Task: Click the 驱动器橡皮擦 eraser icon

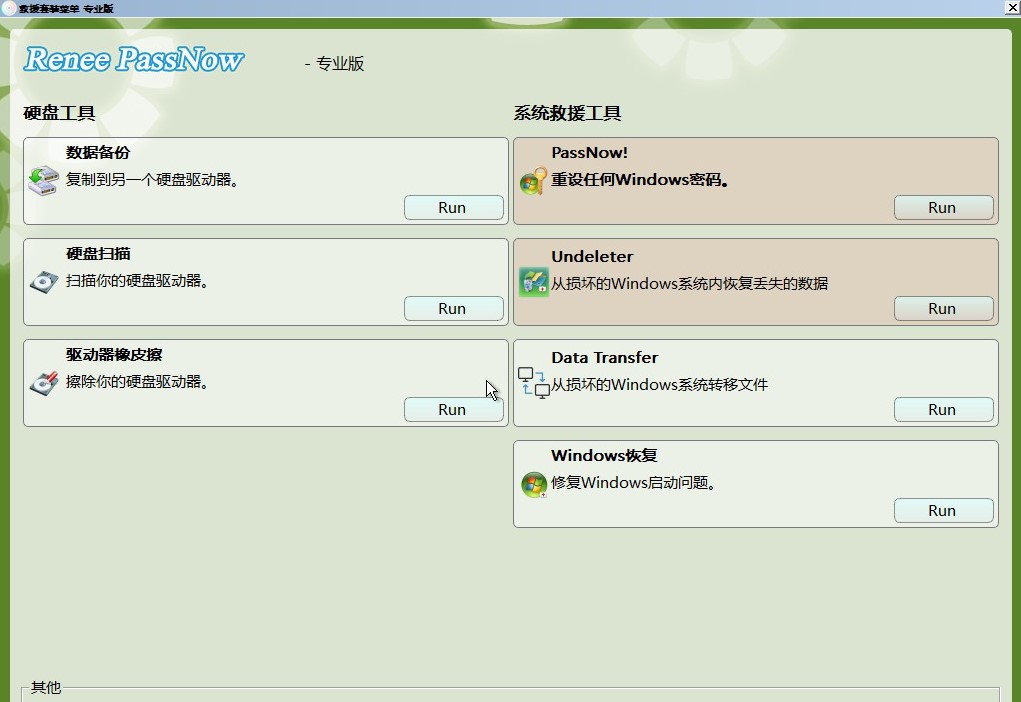Action: (44, 383)
